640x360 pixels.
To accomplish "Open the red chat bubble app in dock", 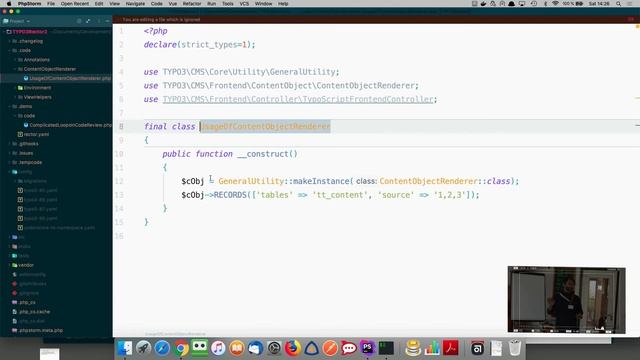I will 349,348.
